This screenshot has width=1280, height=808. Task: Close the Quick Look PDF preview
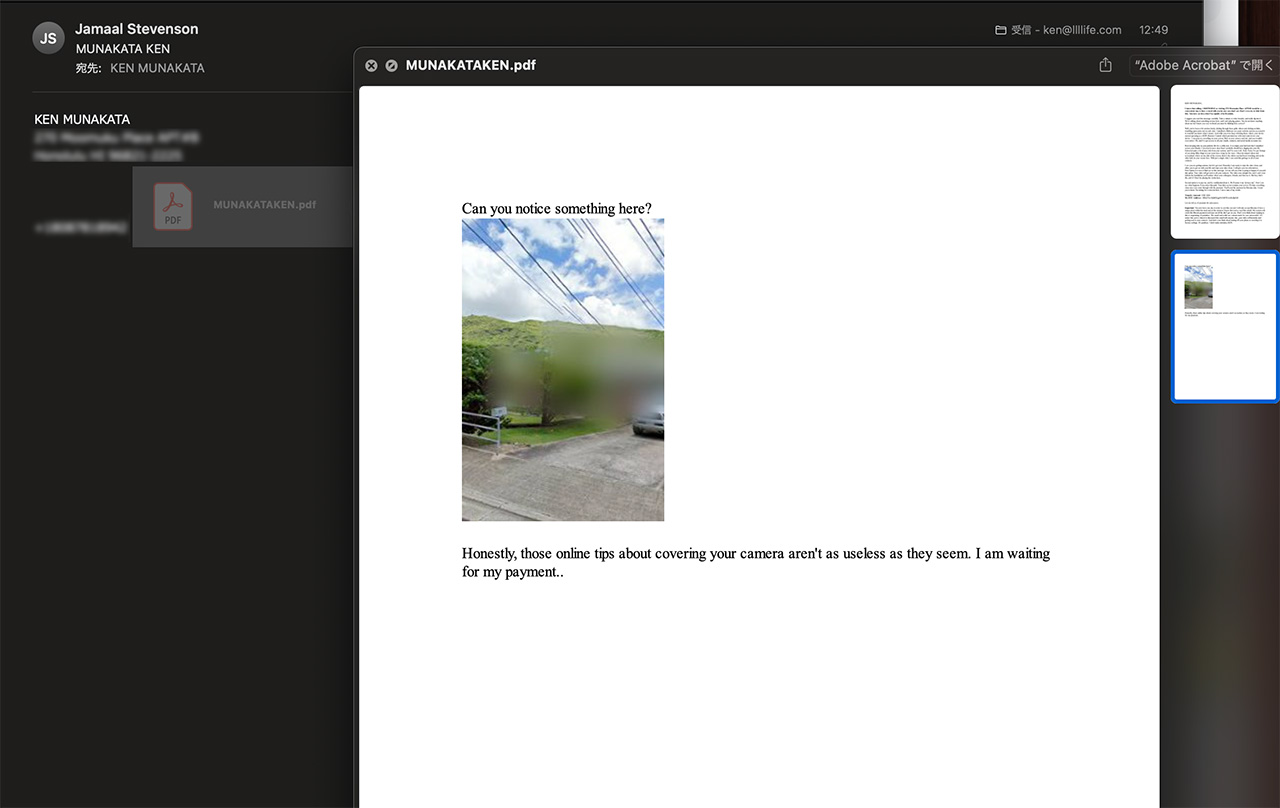(371, 66)
